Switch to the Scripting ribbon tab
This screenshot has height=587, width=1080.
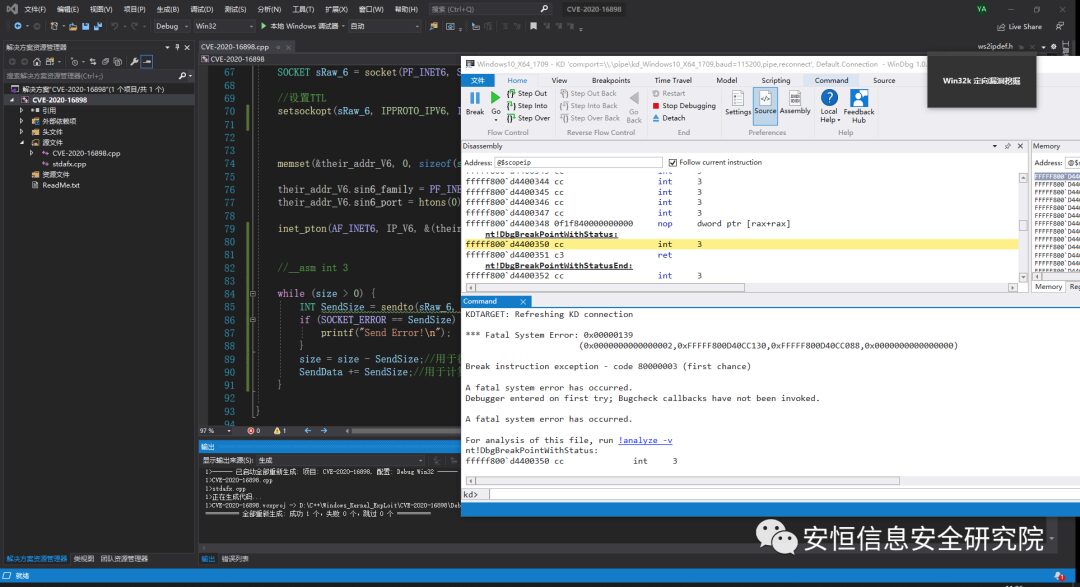tap(776, 81)
